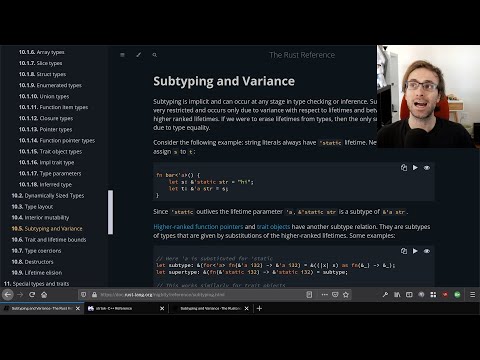Open the grid extension icon in the toolbar
480x360 pixels.
433,295
